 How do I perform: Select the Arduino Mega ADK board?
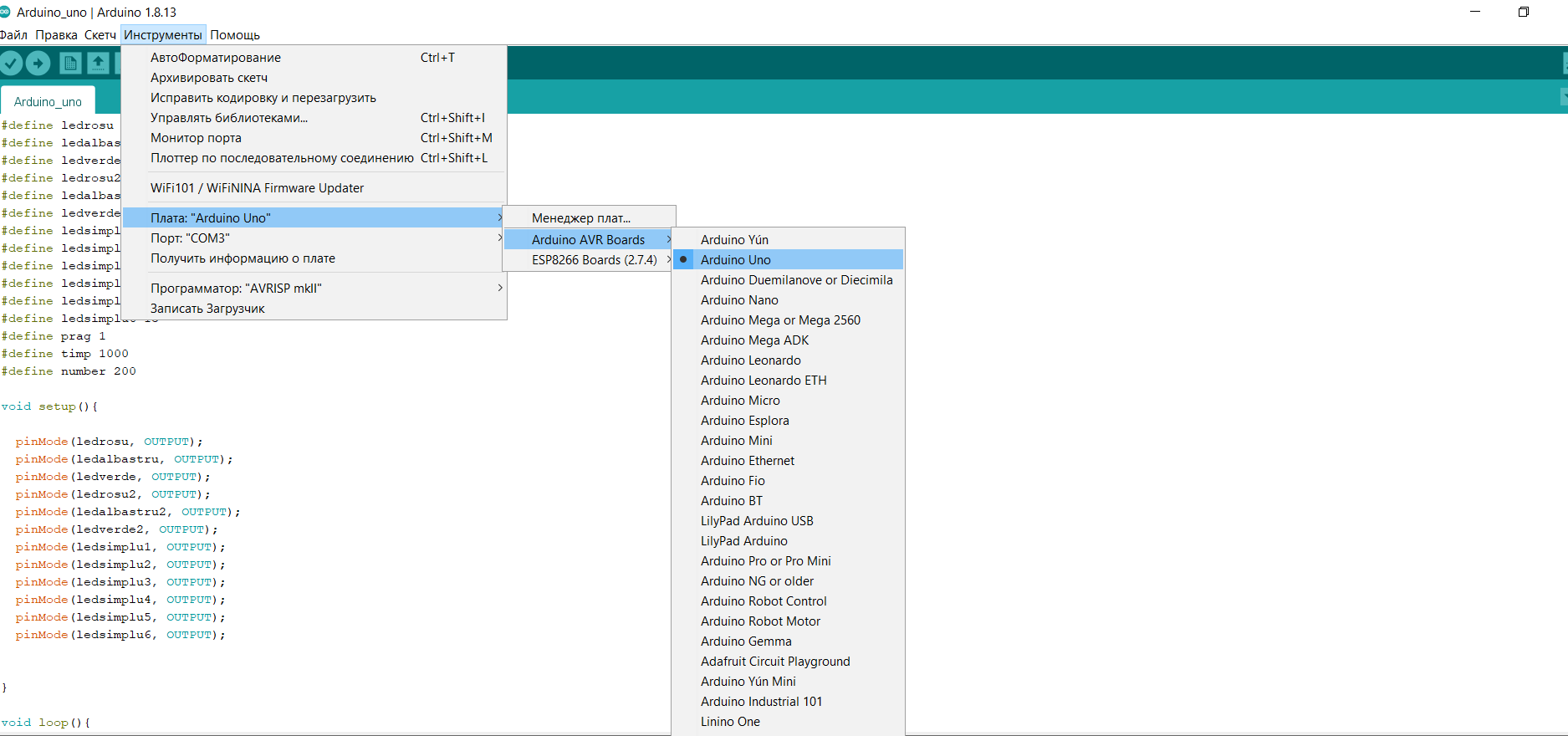pos(788,340)
